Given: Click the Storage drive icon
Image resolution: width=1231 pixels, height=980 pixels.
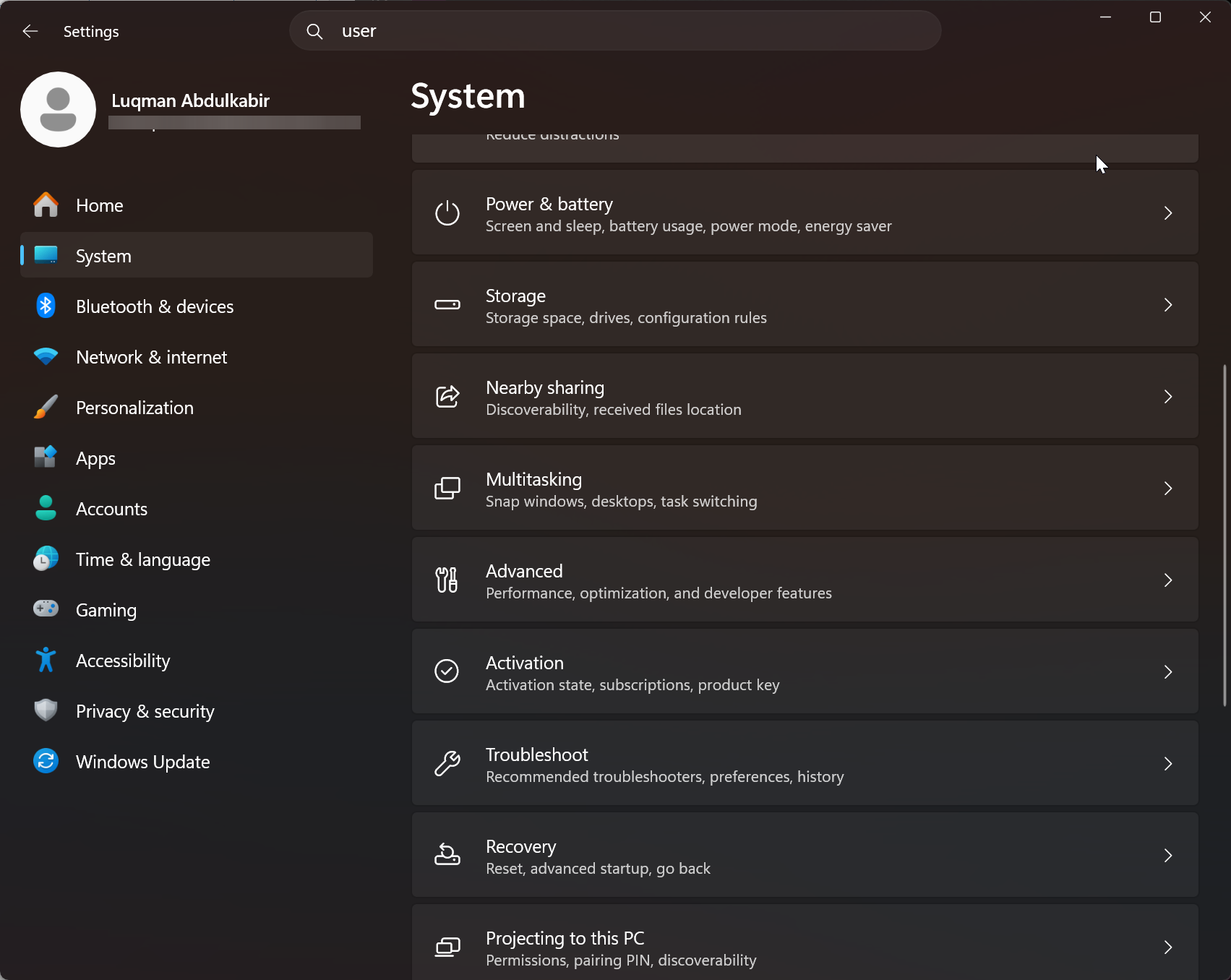Looking at the screenshot, I should pyautogui.click(x=447, y=305).
